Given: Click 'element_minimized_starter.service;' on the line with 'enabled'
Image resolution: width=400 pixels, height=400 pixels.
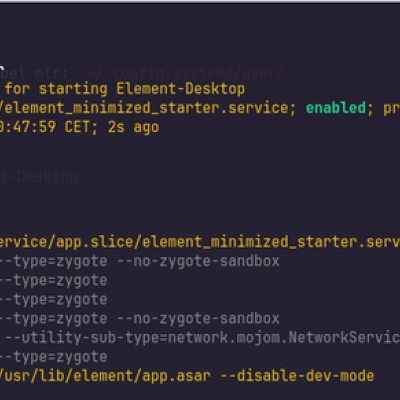Looking at the screenshot, I should click(150, 108).
